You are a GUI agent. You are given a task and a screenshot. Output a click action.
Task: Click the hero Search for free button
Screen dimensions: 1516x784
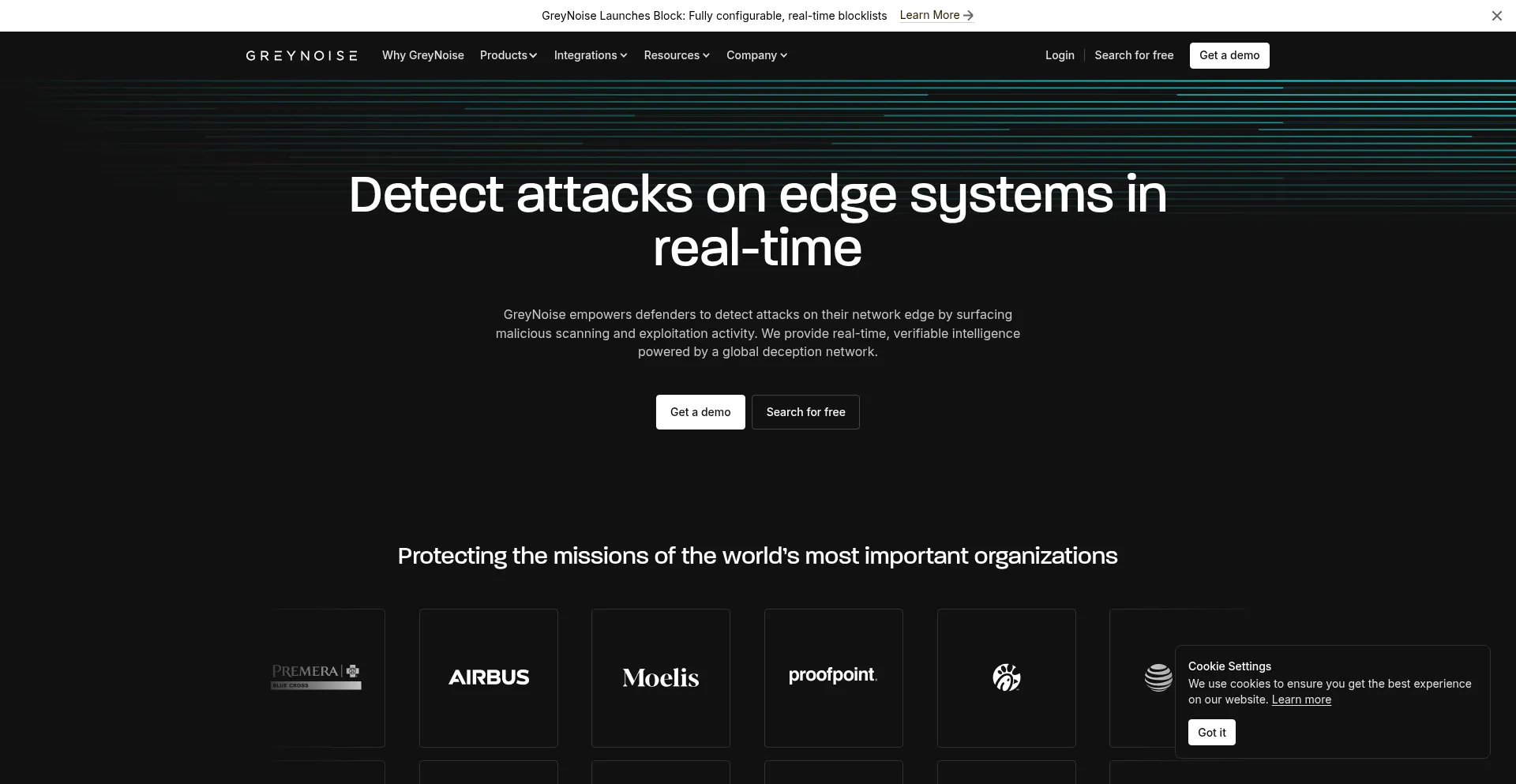click(x=805, y=412)
